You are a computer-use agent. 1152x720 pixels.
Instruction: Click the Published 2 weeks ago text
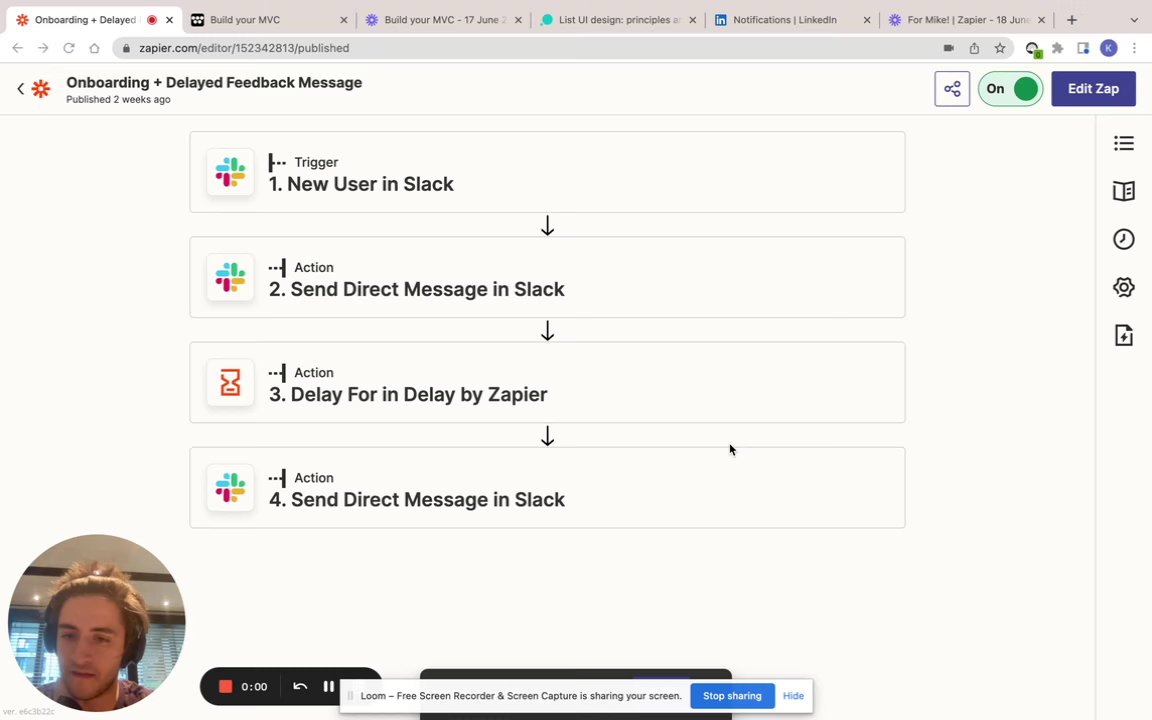pos(118,100)
